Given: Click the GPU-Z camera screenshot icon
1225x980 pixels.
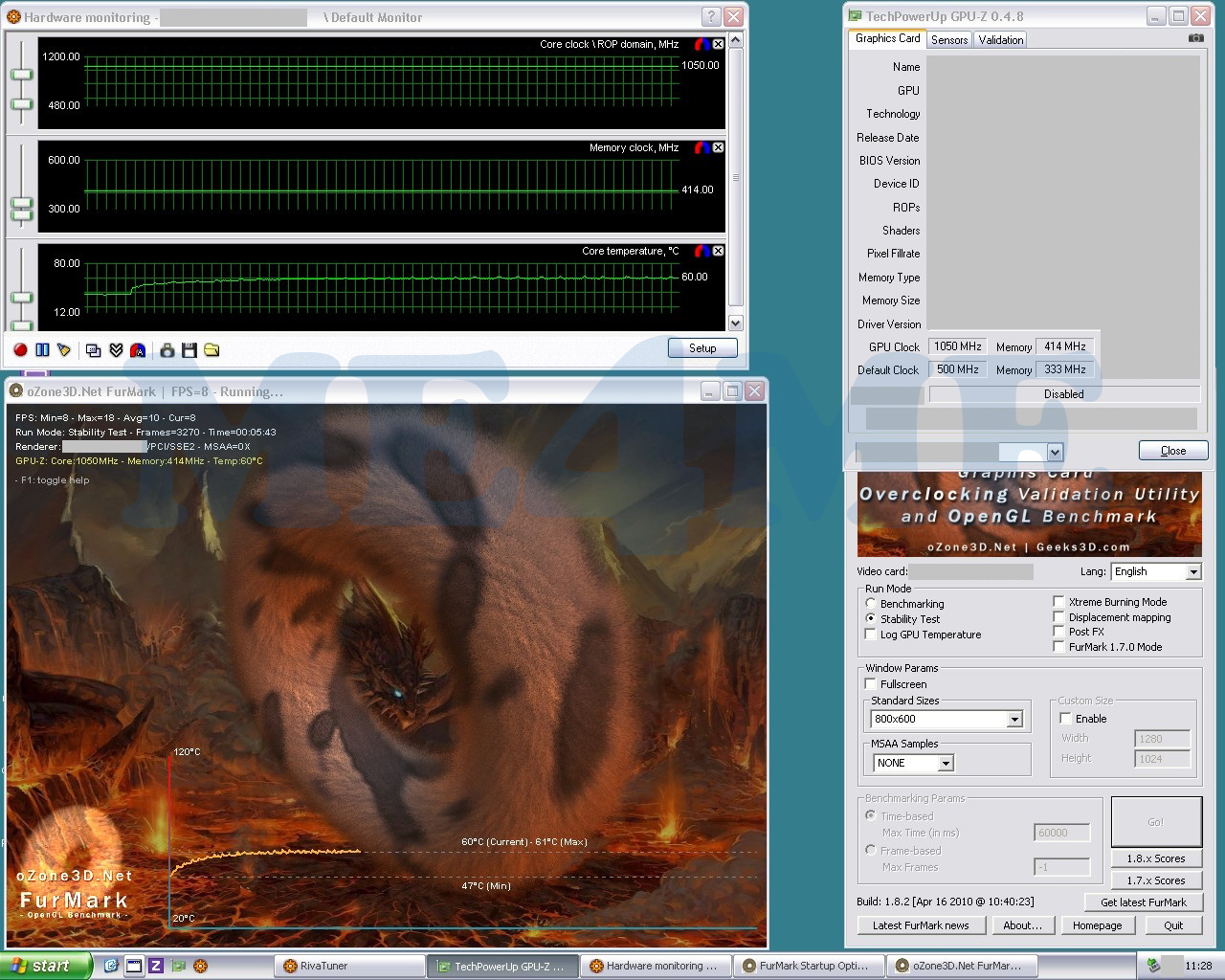Looking at the screenshot, I should (x=1195, y=38).
